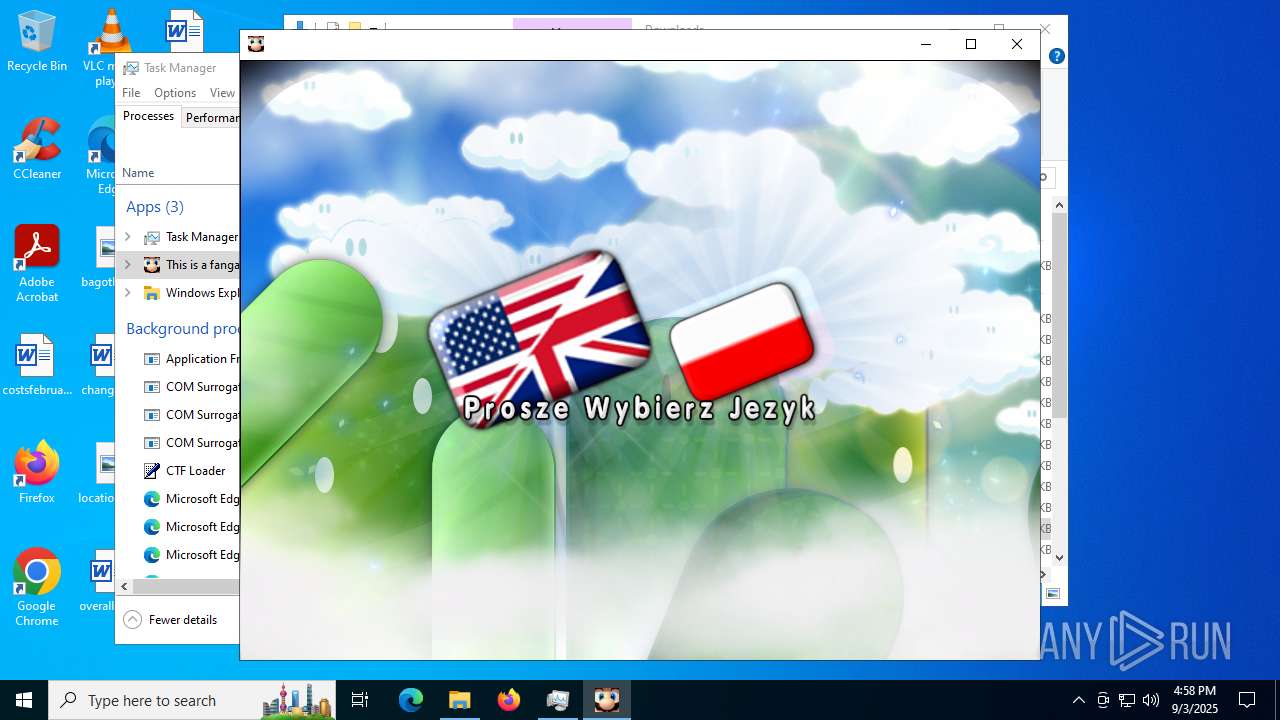
Task: Open network status tray icon
Action: 1127,700
